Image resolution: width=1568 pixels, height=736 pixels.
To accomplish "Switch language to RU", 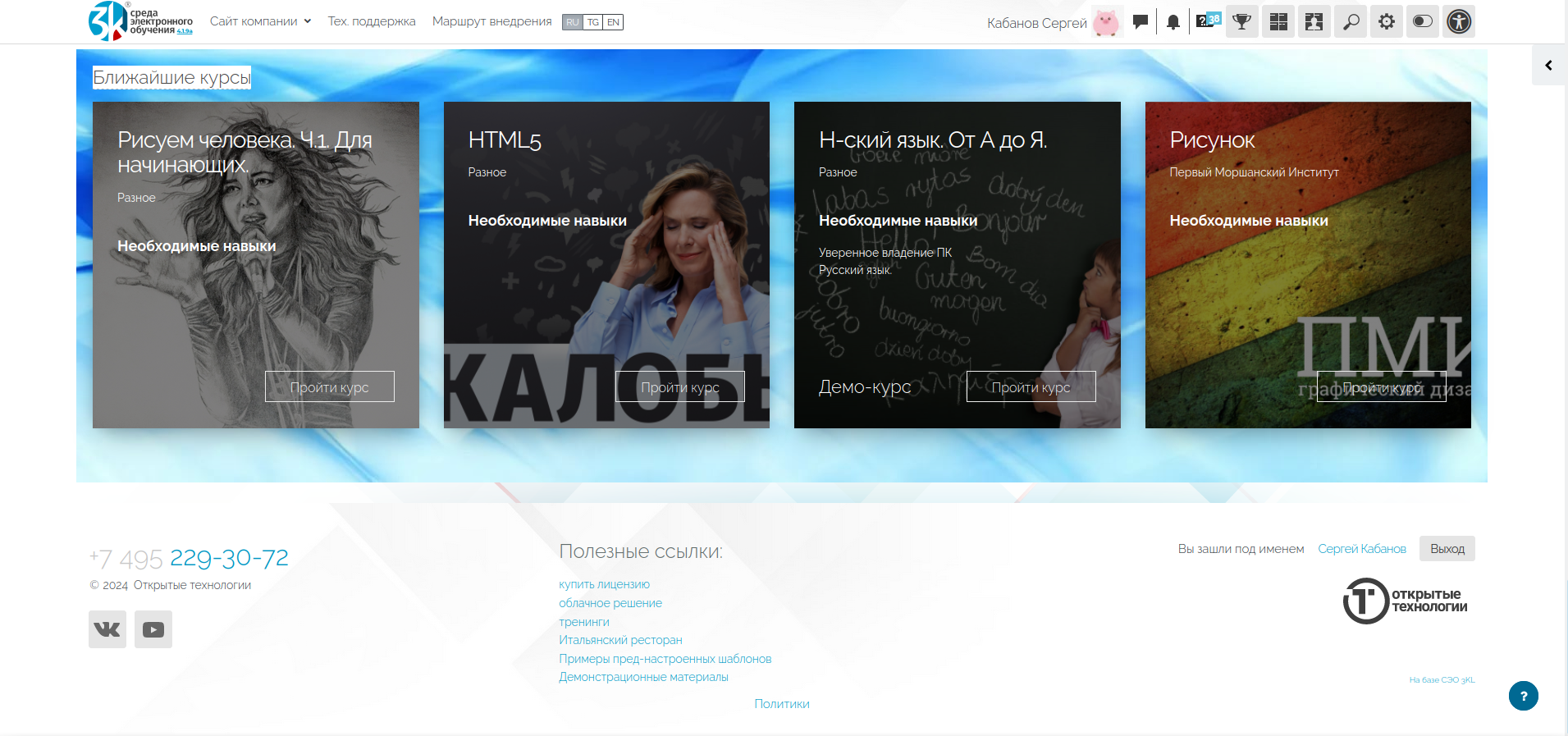I will [573, 22].
